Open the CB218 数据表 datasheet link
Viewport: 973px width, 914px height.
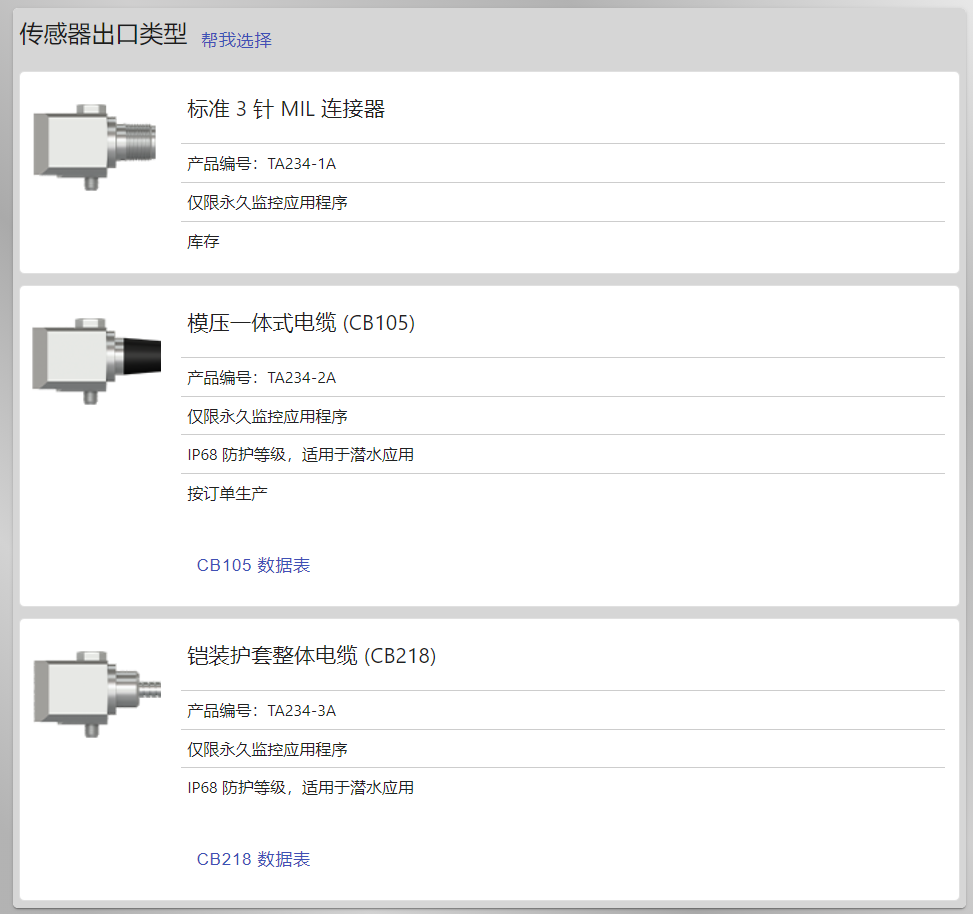[253, 859]
